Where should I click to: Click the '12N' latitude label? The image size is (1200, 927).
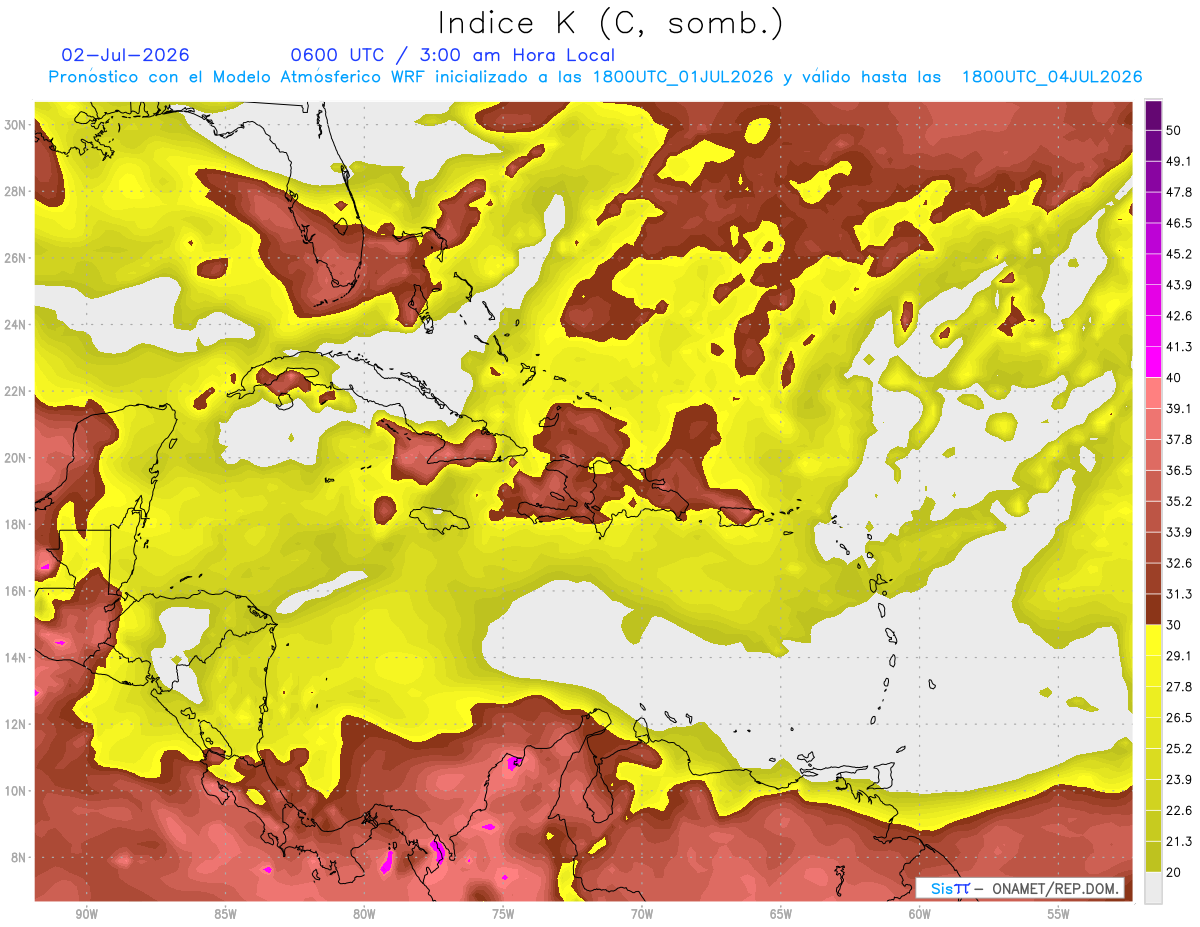[x=15, y=724]
